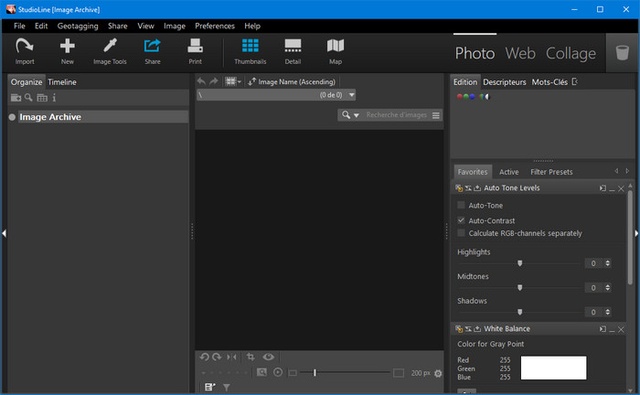Switch to Photo mode
The width and height of the screenshot is (640, 395).
click(475, 53)
